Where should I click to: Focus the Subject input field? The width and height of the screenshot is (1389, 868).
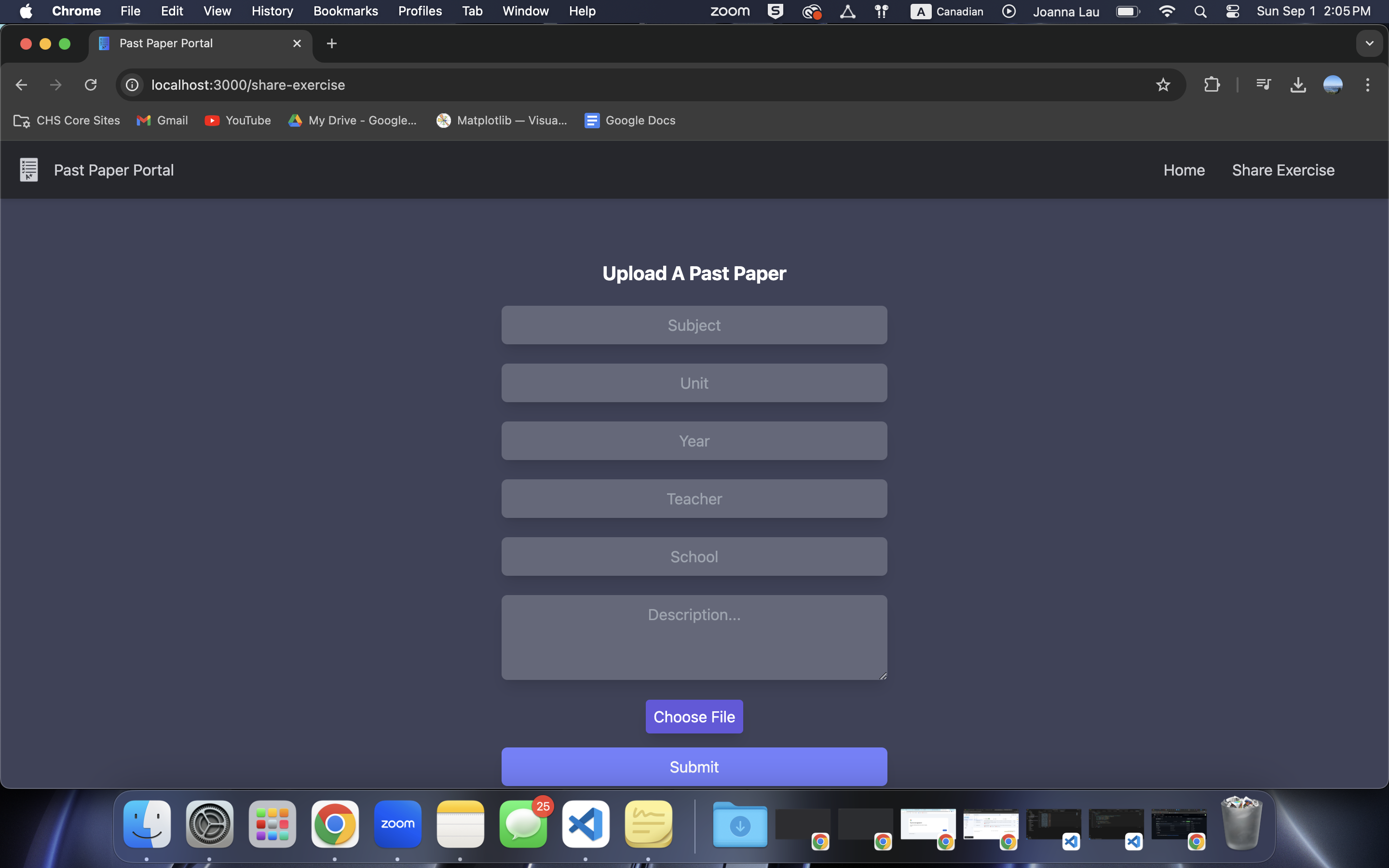point(694,325)
